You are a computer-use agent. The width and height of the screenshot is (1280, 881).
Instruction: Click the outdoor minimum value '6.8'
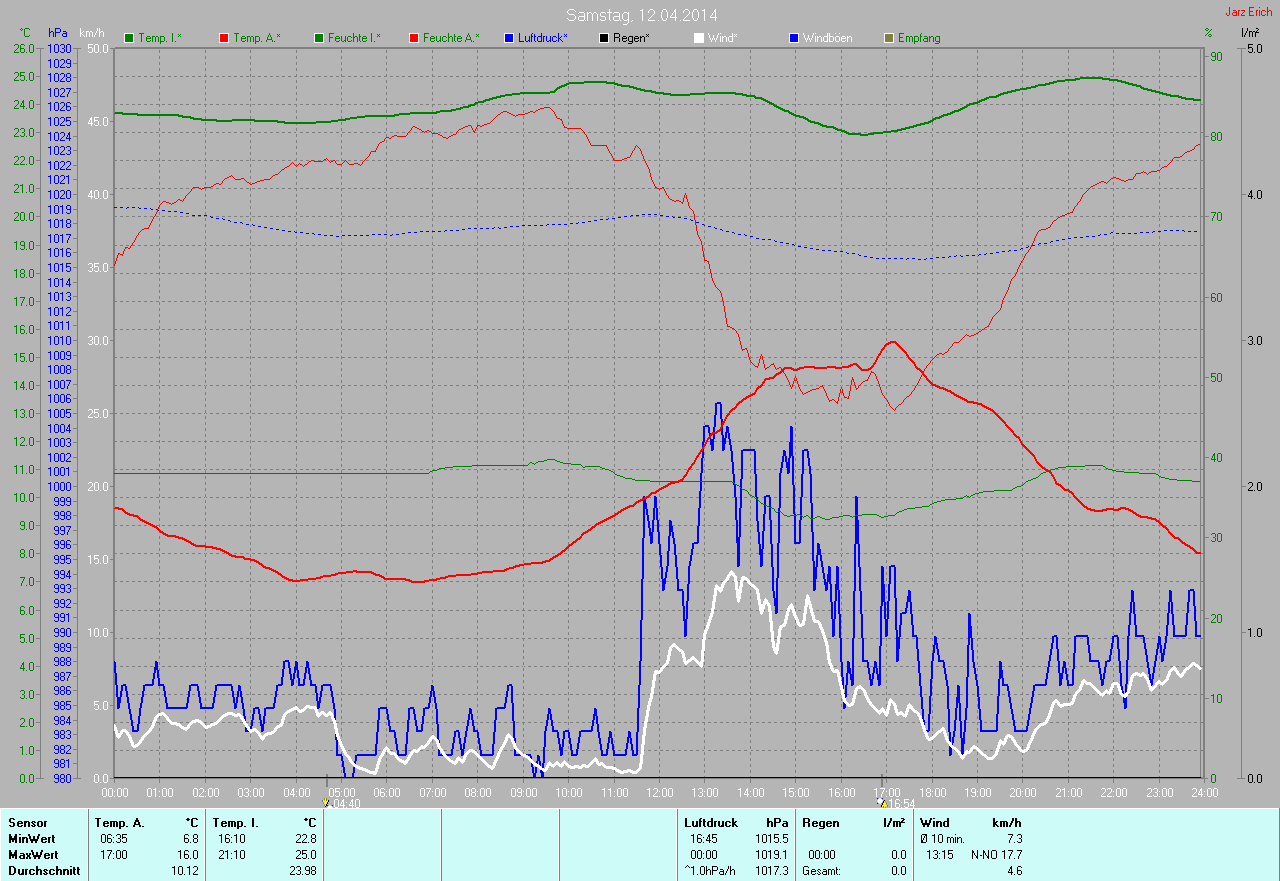coord(190,839)
